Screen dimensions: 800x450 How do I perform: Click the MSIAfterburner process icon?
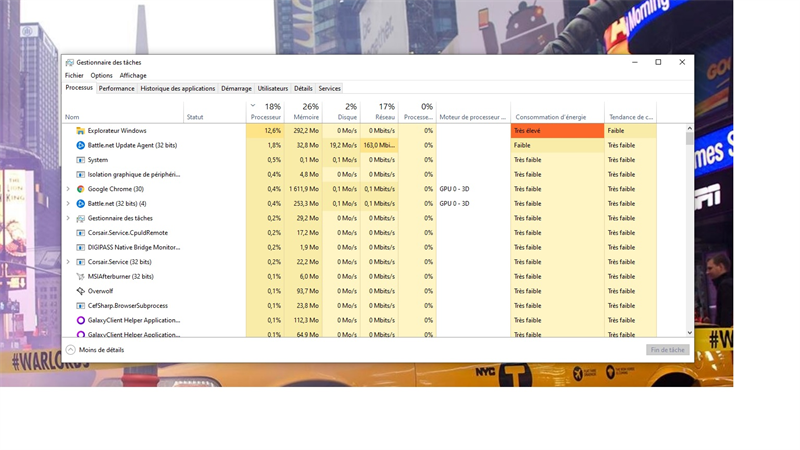pos(80,277)
